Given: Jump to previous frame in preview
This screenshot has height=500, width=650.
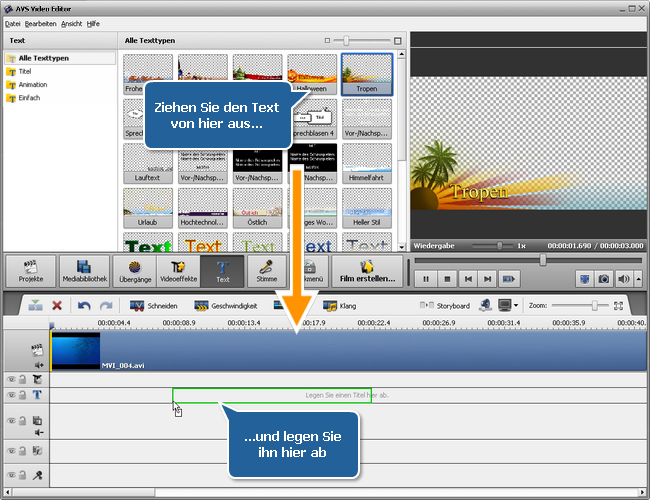Looking at the screenshot, I should point(468,279).
